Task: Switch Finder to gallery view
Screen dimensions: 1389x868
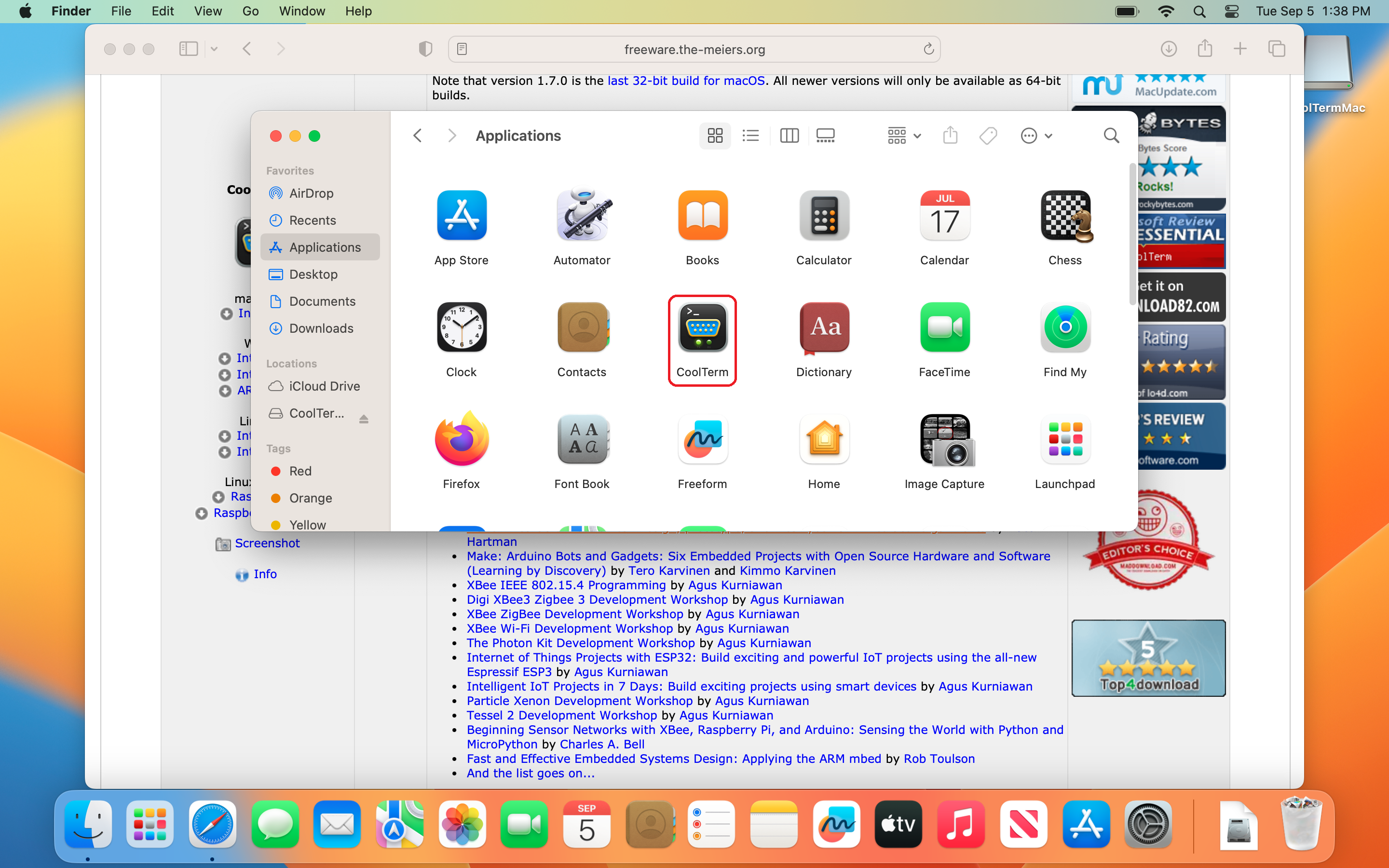Action: [x=825, y=136]
